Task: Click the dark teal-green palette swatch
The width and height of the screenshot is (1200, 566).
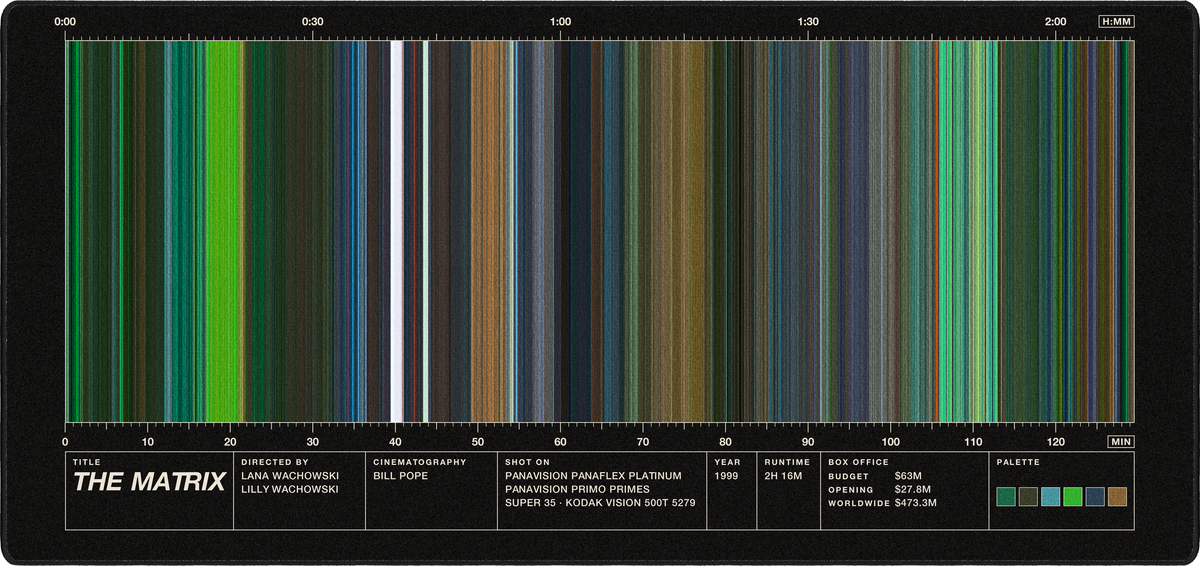Action: click(x=1006, y=497)
